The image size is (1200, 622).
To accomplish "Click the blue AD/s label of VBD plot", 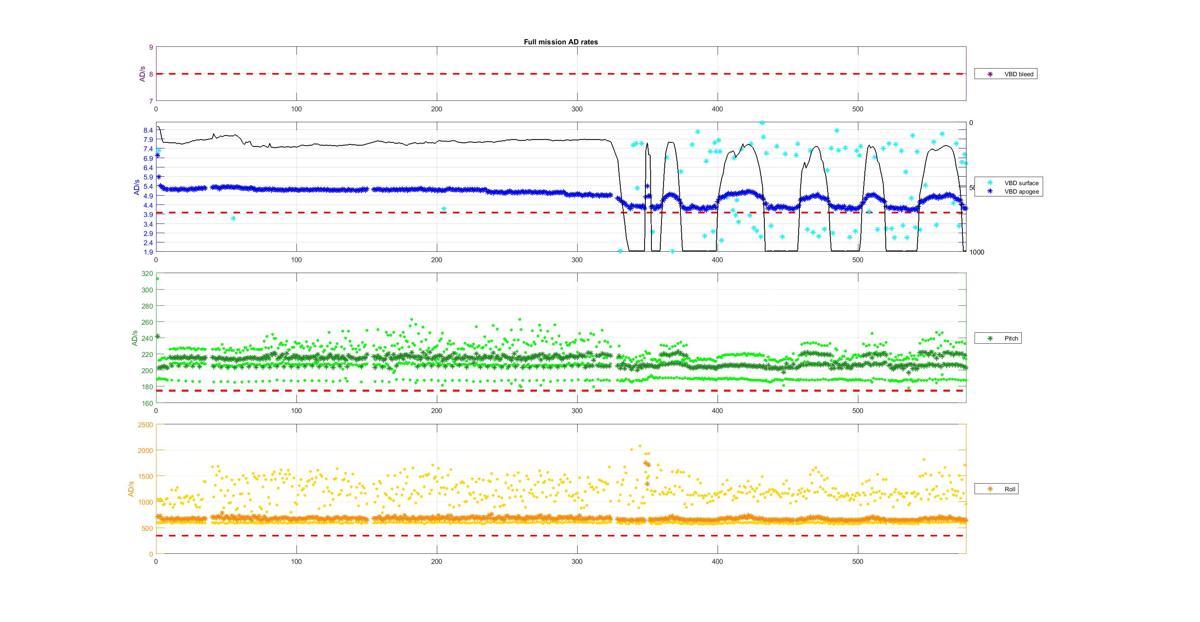I will tap(135, 188).
